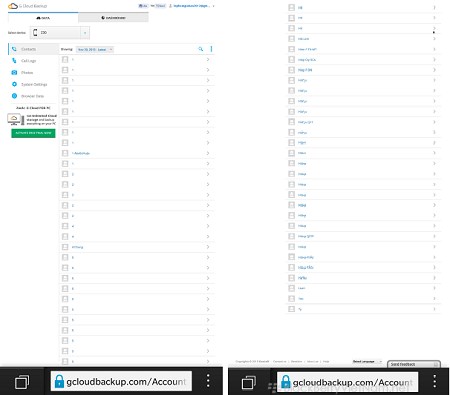The image size is (450, 395).
Task: Tick the last contact checkbox on right page
Action: 292,309
